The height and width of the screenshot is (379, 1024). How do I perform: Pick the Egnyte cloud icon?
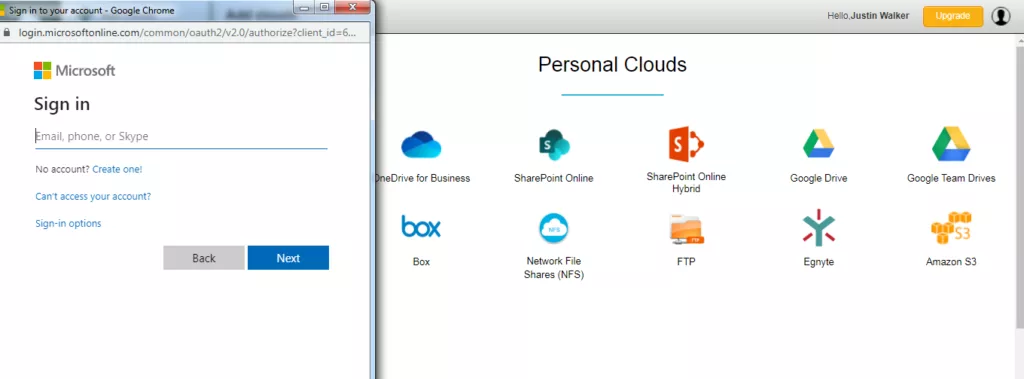point(818,228)
